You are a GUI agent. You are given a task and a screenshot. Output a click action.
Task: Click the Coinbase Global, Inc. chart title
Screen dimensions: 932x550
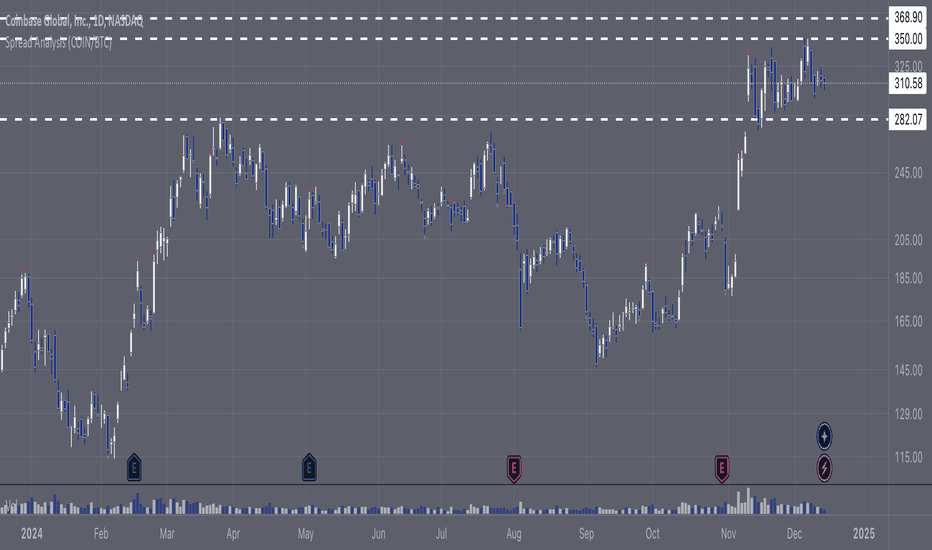(74, 21)
